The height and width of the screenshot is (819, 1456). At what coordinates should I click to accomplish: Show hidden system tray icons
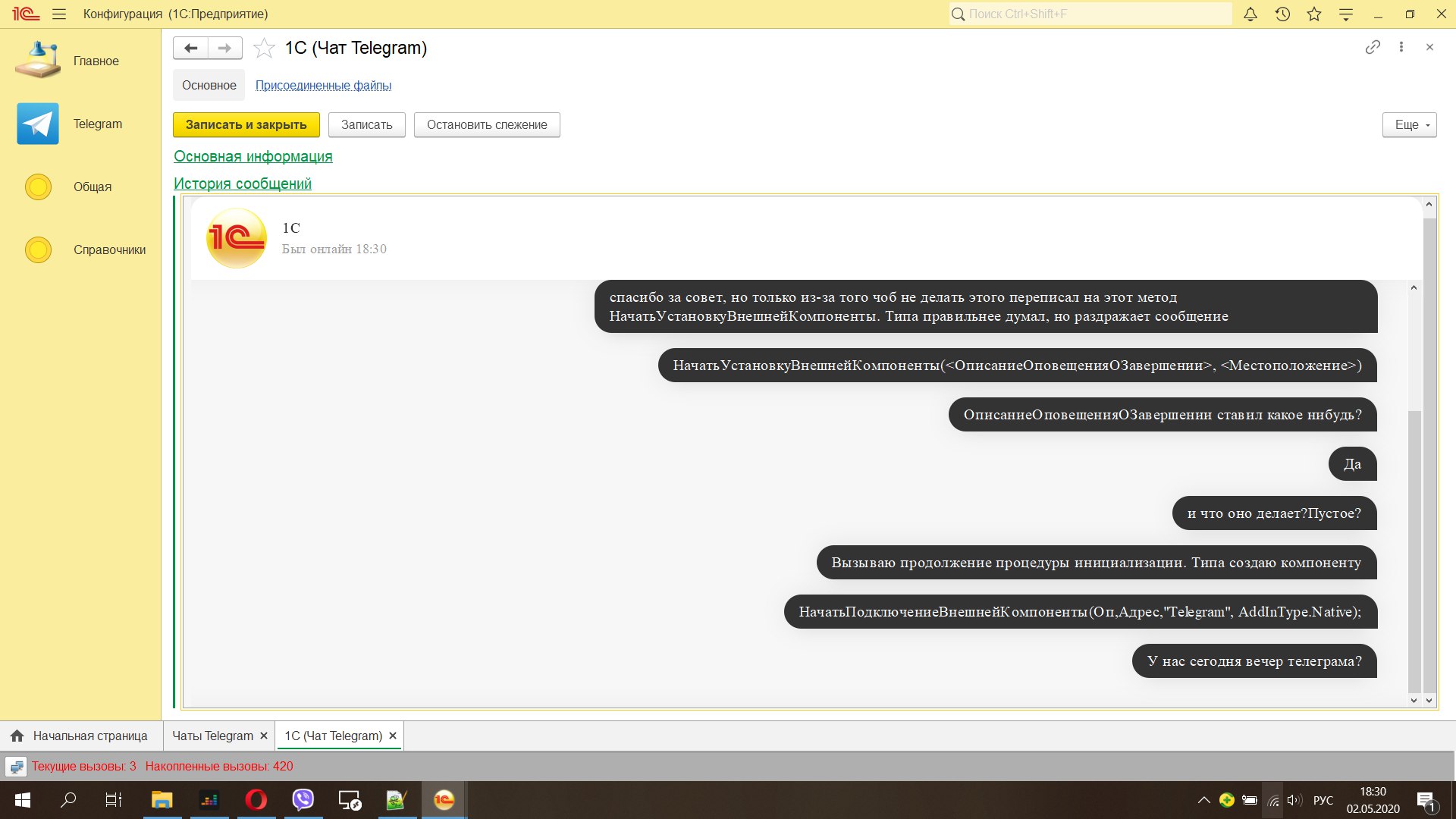pos(1203,800)
